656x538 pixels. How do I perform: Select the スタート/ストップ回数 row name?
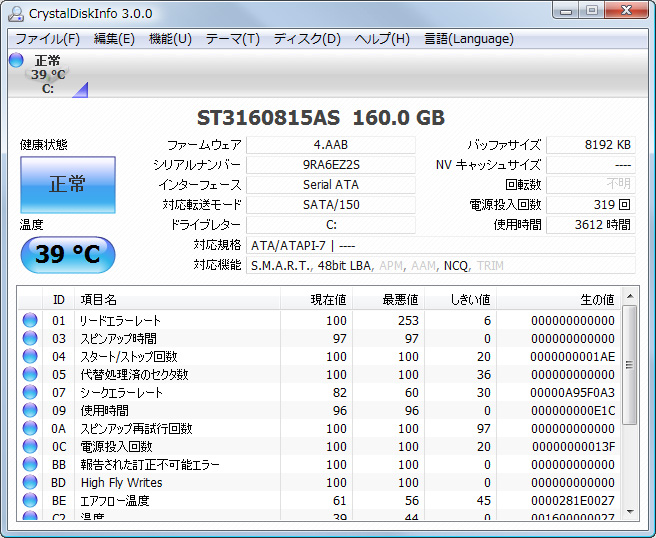pos(129,356)
